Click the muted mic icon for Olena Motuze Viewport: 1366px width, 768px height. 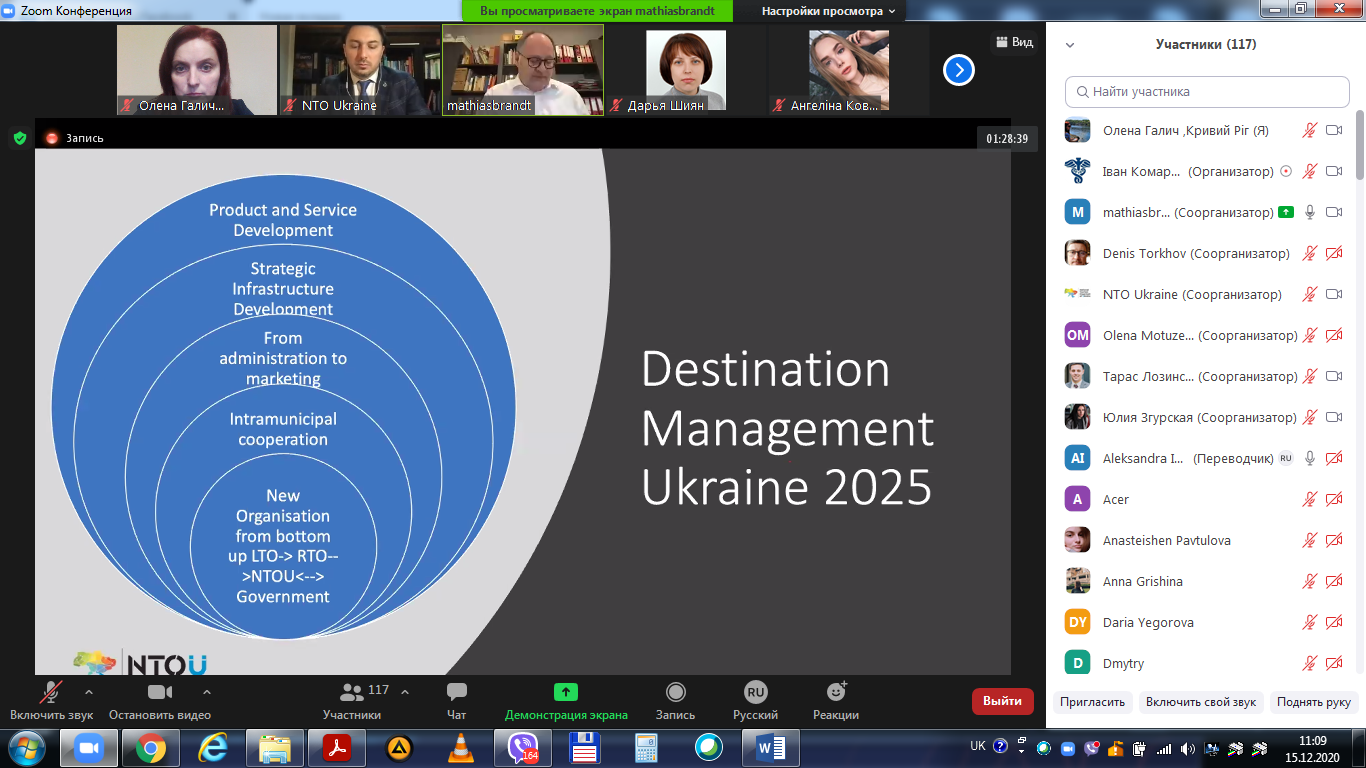click(x=1310, y=335)
